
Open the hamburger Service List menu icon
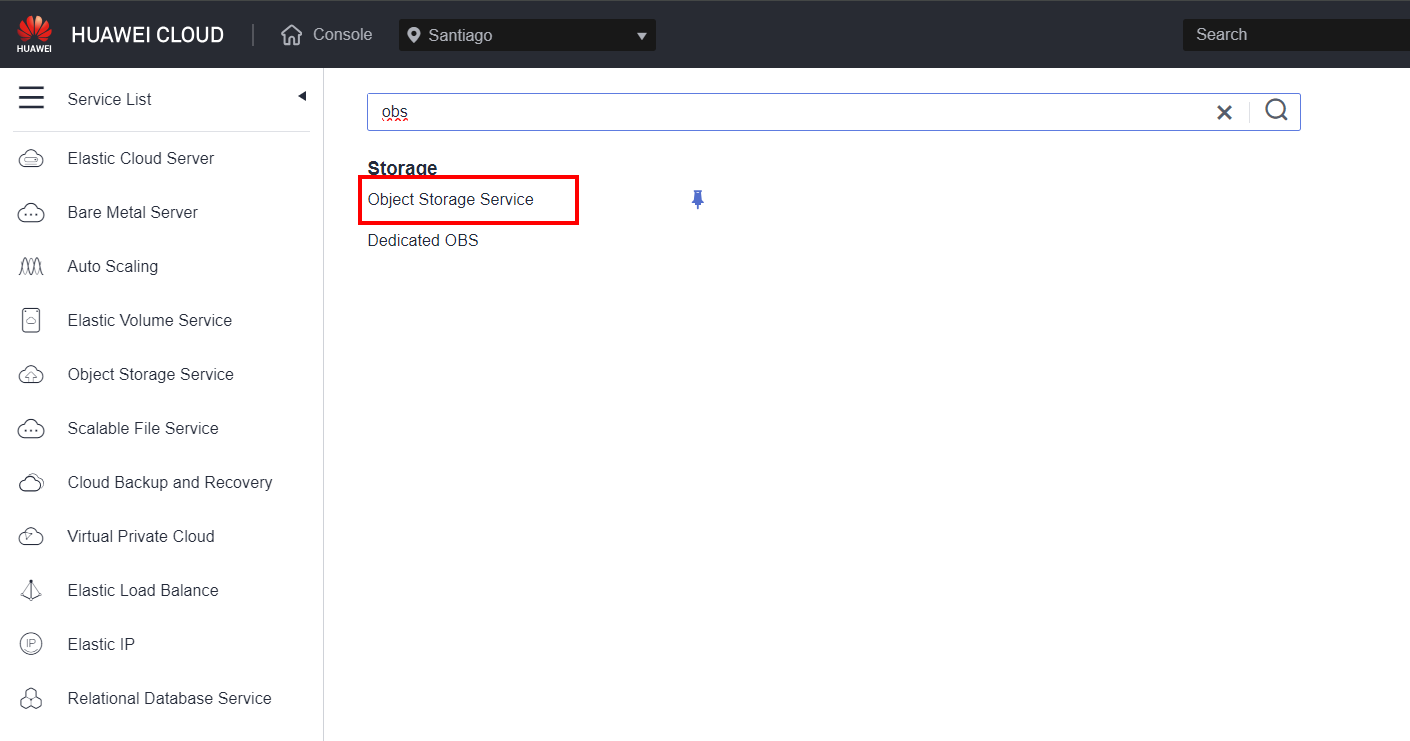(x=31, y=98)
